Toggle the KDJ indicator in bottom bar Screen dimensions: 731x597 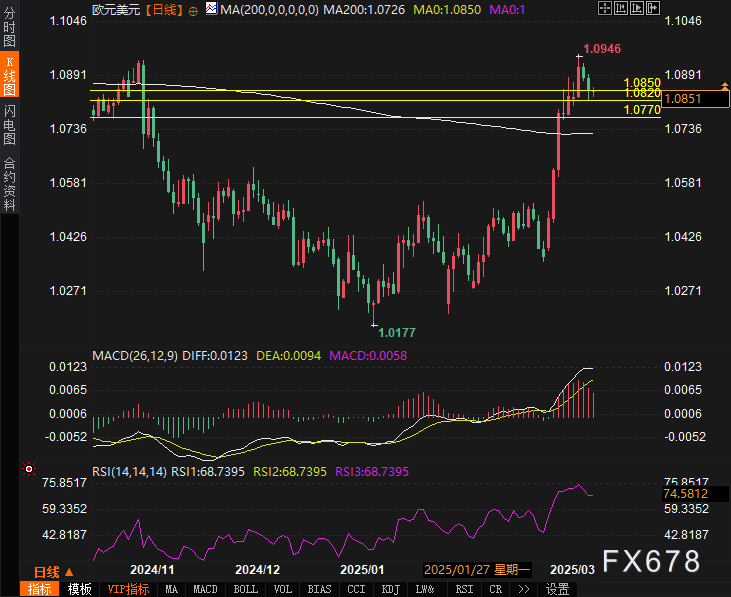point(389,589)
